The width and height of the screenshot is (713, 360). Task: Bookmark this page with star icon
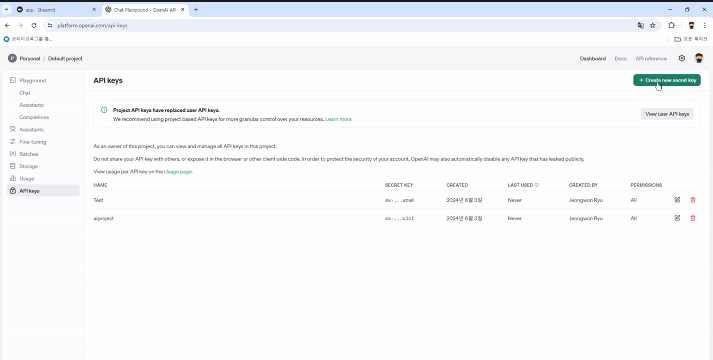(653, 25)
